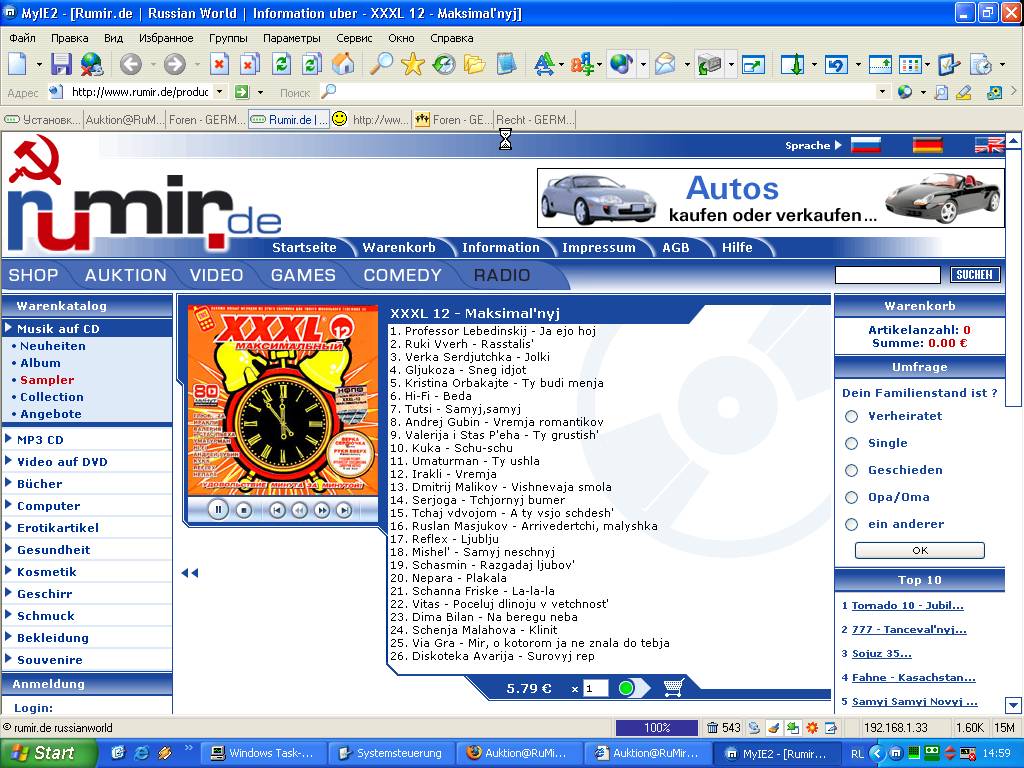Viewport: 1024px width, 768px height.
Task: Click the green circle beside quantity field
Action: [626, 688]
